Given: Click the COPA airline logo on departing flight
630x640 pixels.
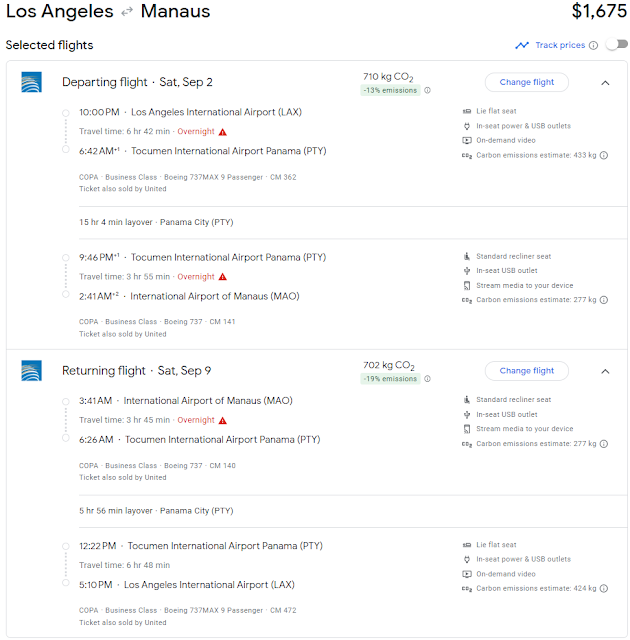Looking at the screenshot, I should 31,82.
